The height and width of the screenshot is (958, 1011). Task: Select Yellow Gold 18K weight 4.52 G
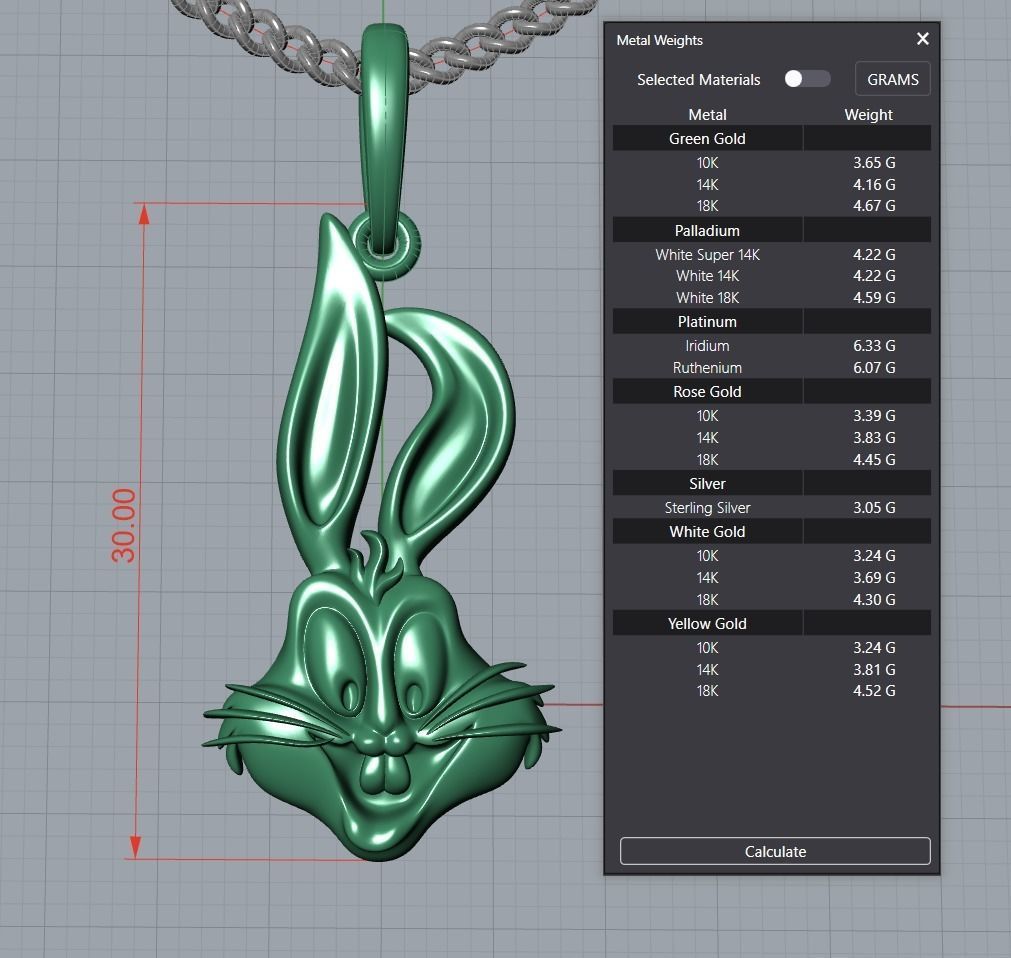(x=874, y=690)
